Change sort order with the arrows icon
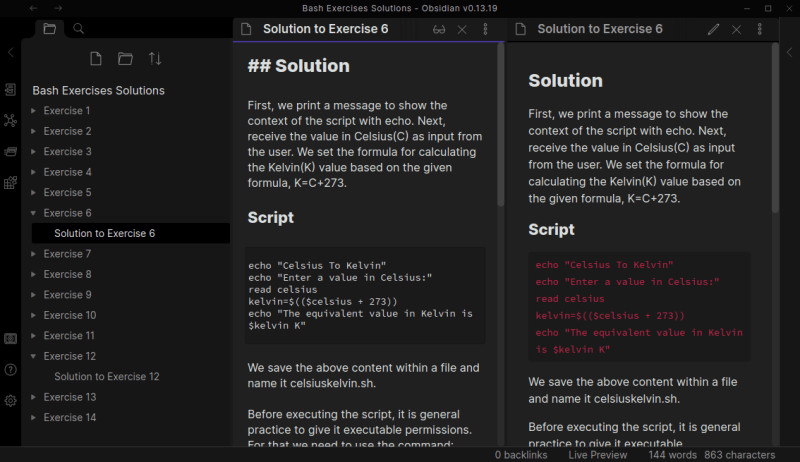This screenshot has width=800, height=462. click(x=155, y=59)
